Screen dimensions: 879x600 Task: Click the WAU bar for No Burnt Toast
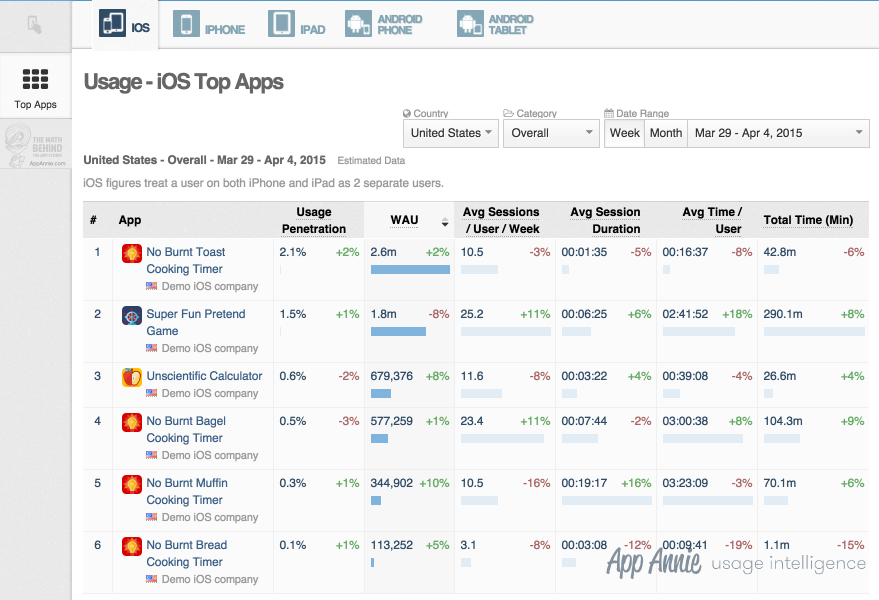410,270
